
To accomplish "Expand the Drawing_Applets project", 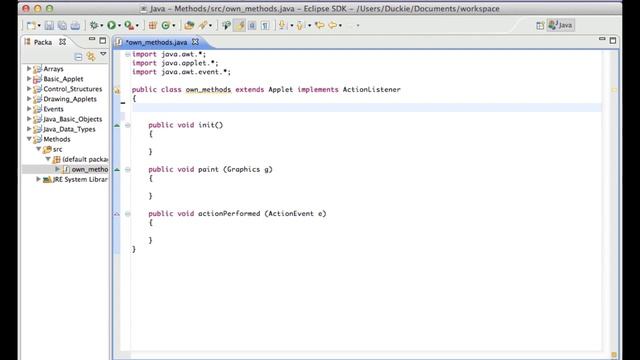I will click(x=29, y=99).
